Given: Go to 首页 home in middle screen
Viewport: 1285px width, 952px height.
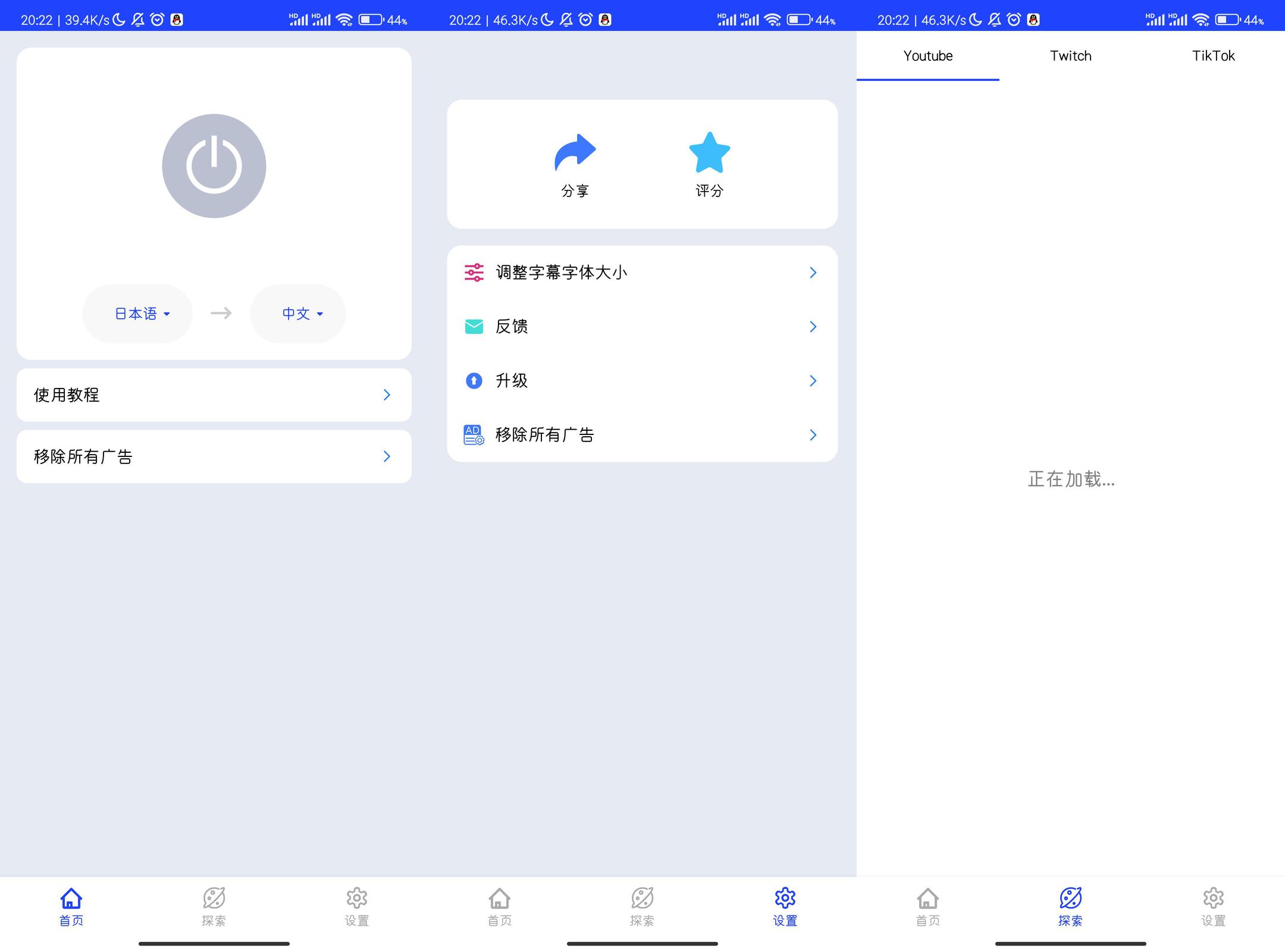Looking at the screenshot, I should click(499, 906).
